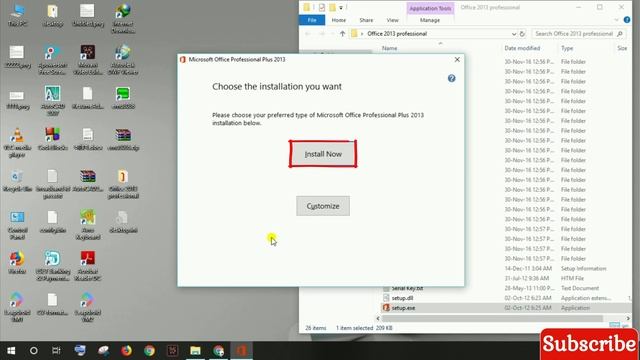Open the Windows Start menu
The height and width of the screenshot is (360, 640).
click(11, 351)
